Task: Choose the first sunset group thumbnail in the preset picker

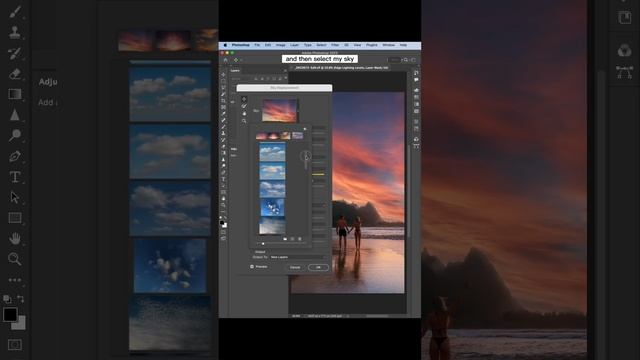Action: 261,136
